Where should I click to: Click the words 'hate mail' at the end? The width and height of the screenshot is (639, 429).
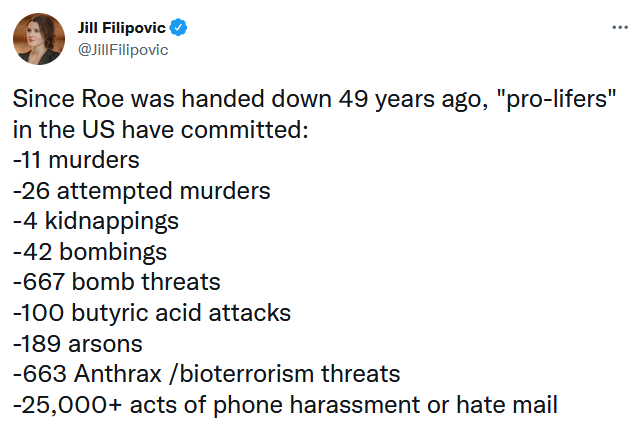507,405
